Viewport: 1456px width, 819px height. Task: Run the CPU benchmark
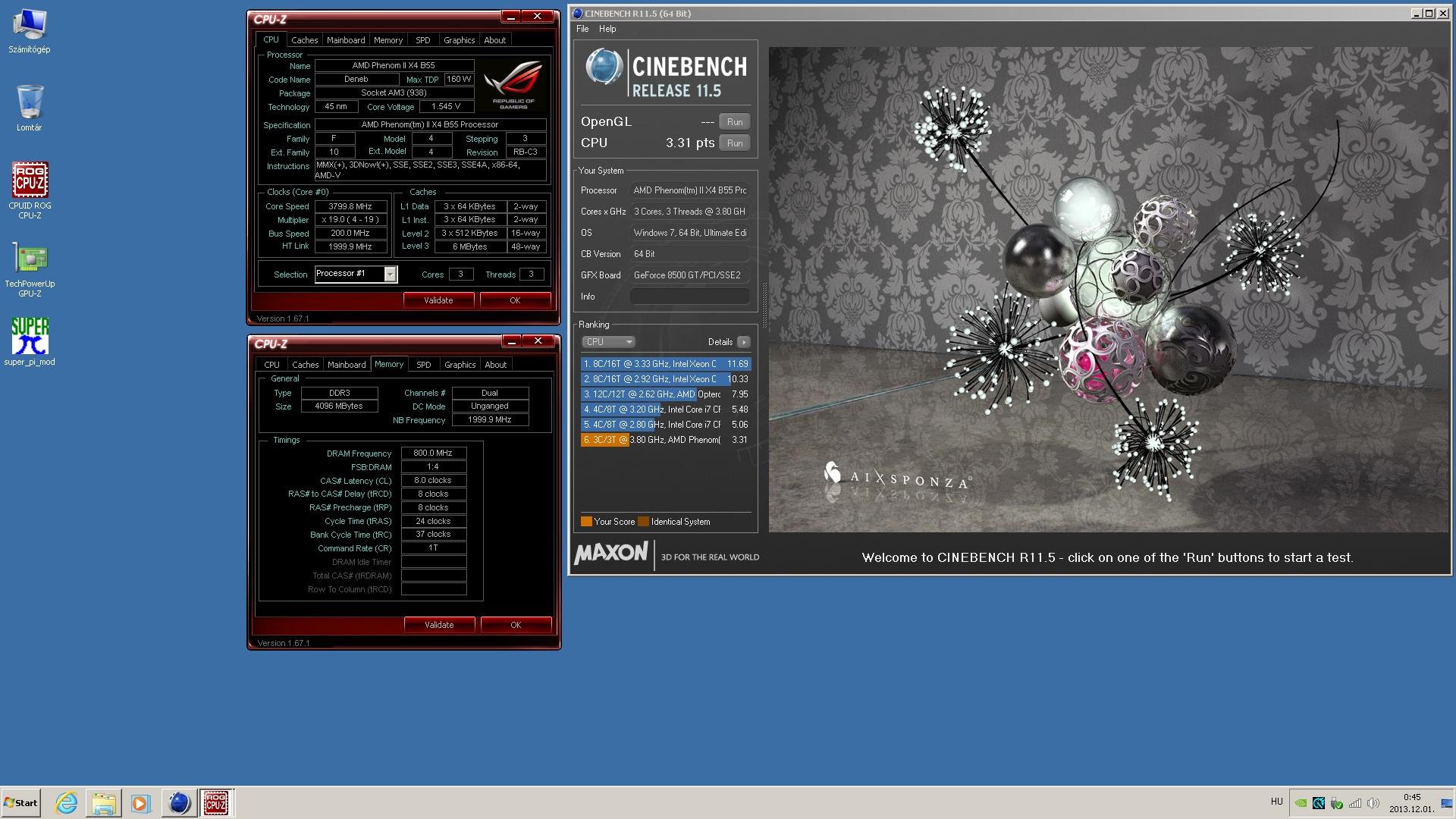[x=735, y=143]
